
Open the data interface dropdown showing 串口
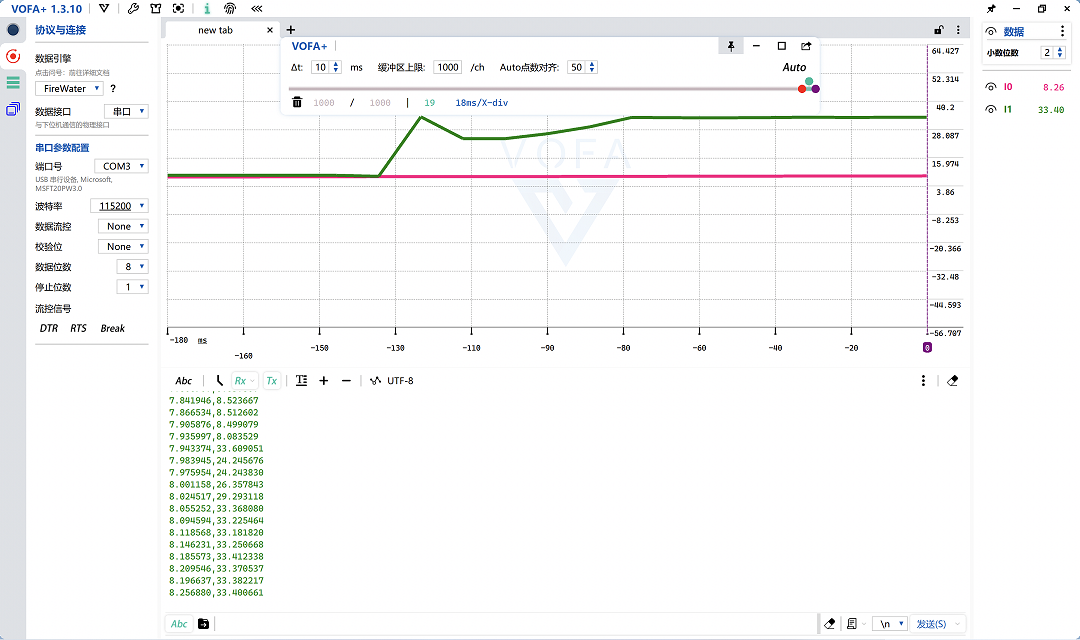[x=126, y=111]
